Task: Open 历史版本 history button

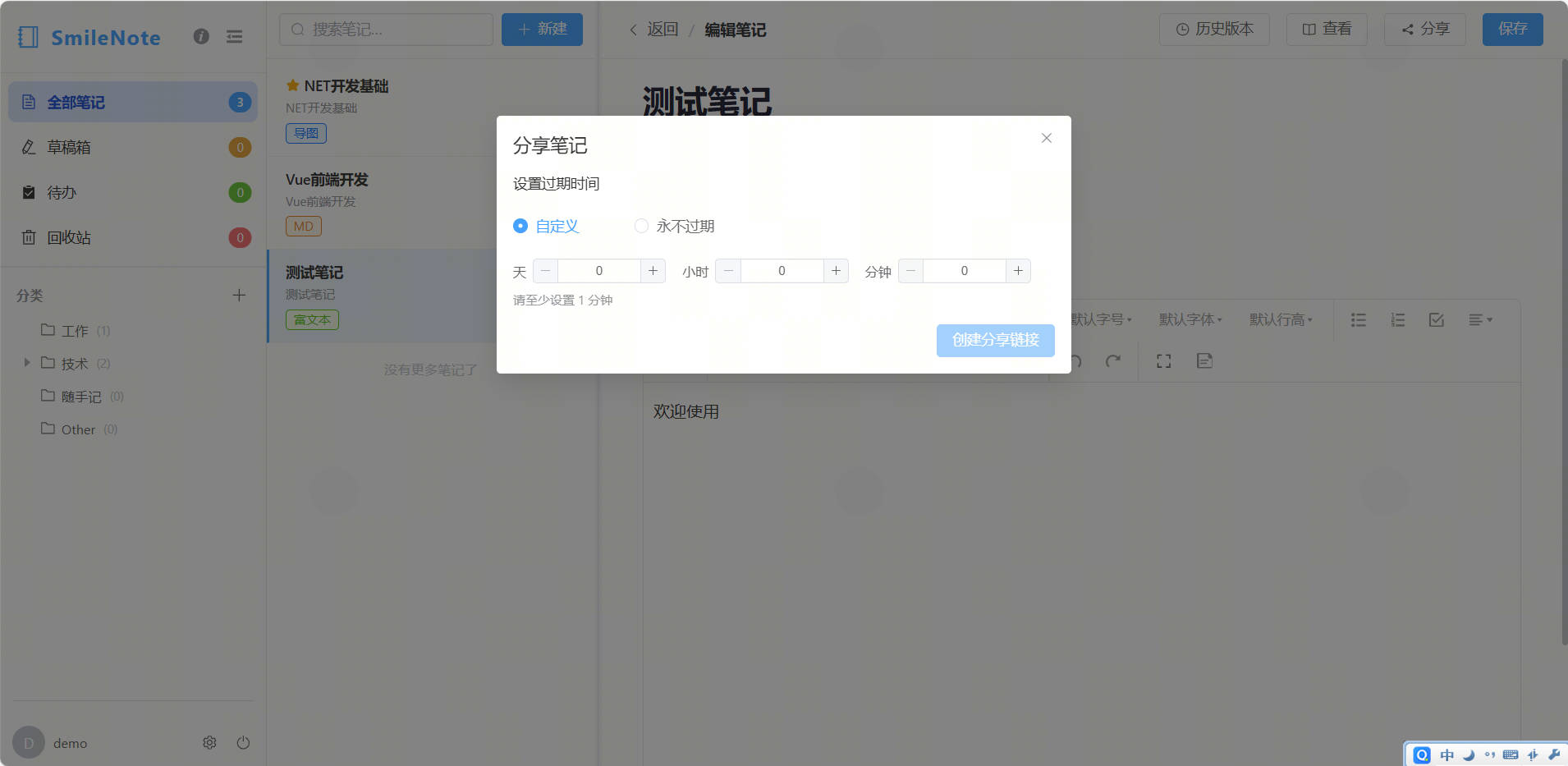Action: [1214, 30]
